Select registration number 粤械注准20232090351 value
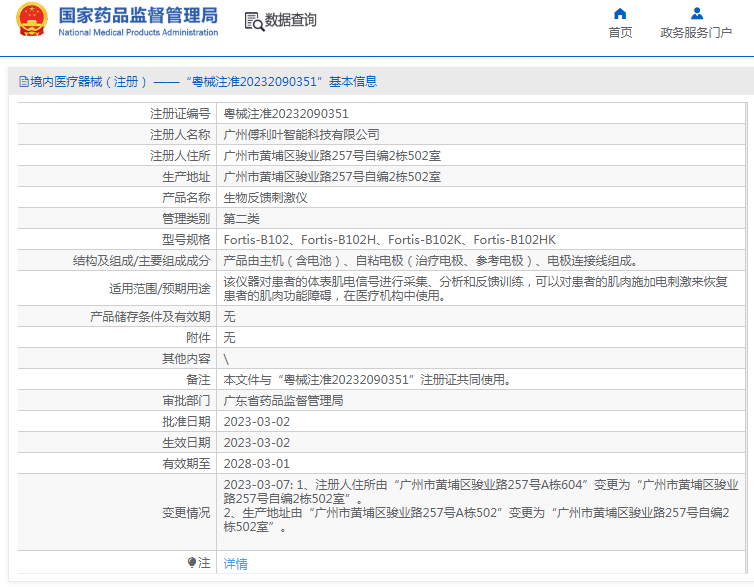The height and width of the screenshot is (587, 754). [x=286, y=114]
